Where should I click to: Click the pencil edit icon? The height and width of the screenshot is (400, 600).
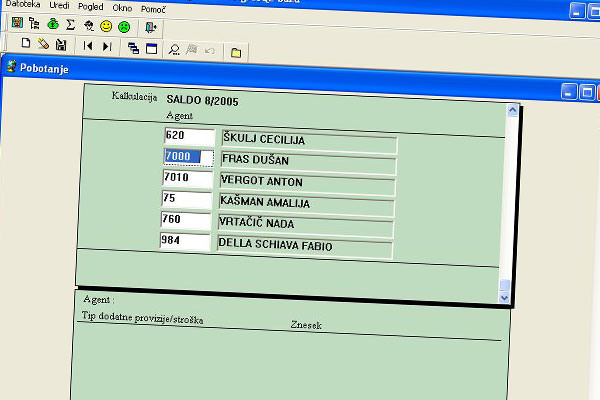pyautogui.click(x=43, y=44)
